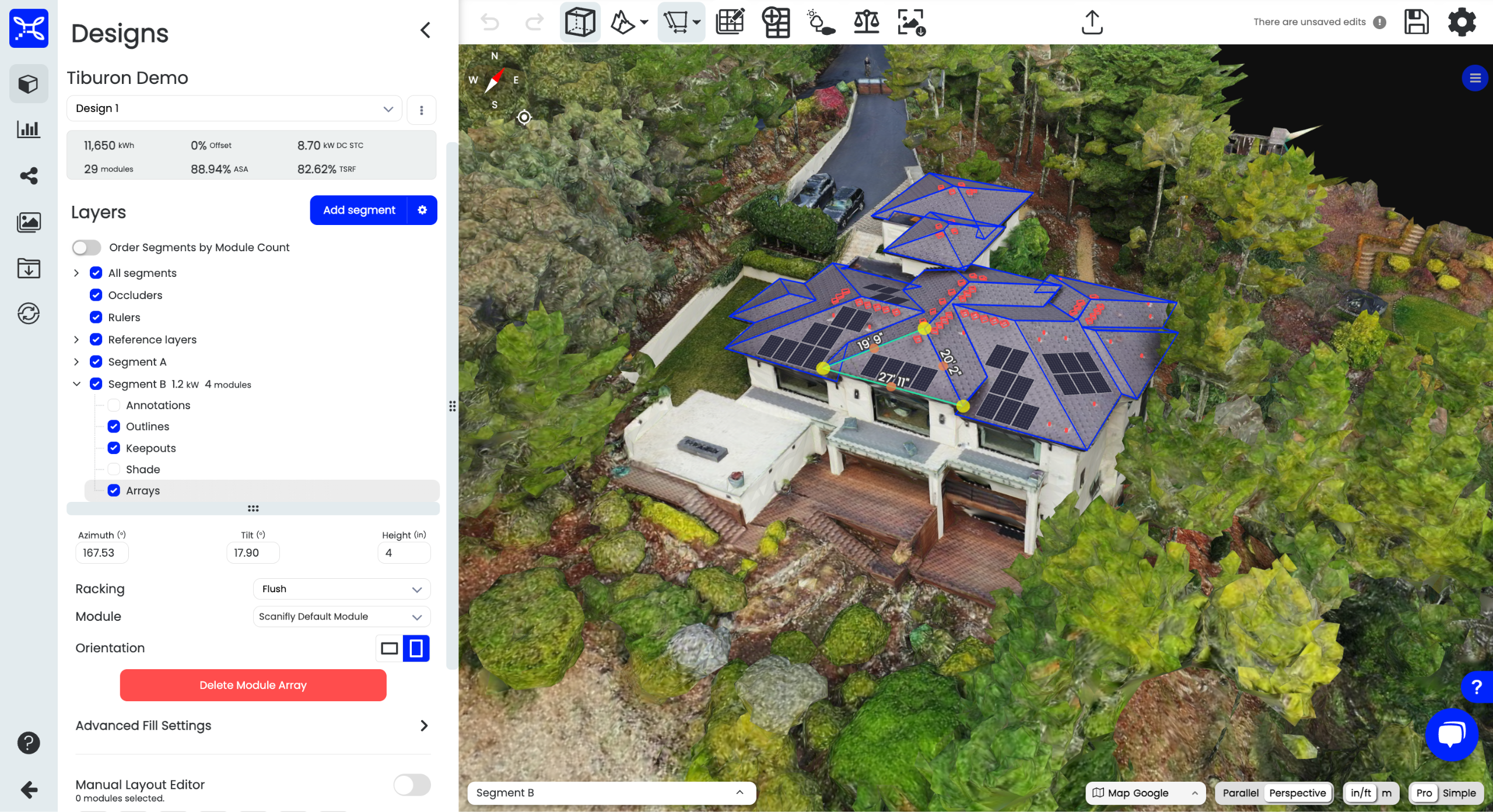Viewport: 1493px width, 812px height.
Task: Open the settings gear in top toolbar
Action: tap(1462, 22)
